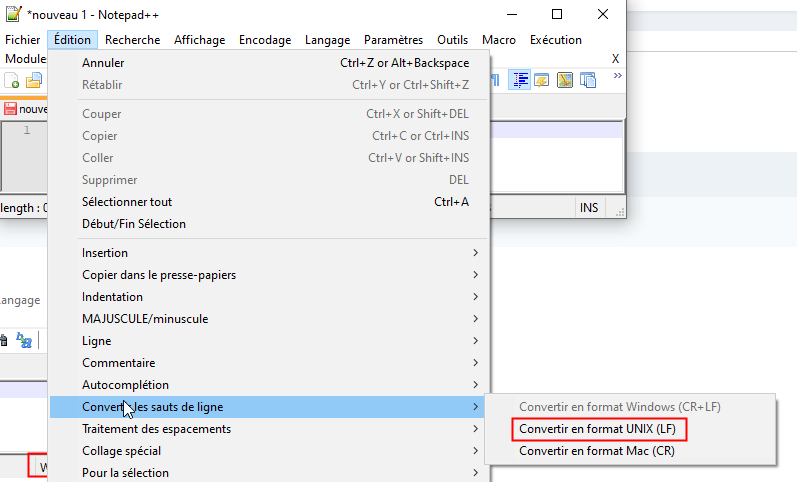Expand Copier dans le presse-papiers submenu
Image resolution: width=797 pixels, height=482 pixels.
point(268,275)
